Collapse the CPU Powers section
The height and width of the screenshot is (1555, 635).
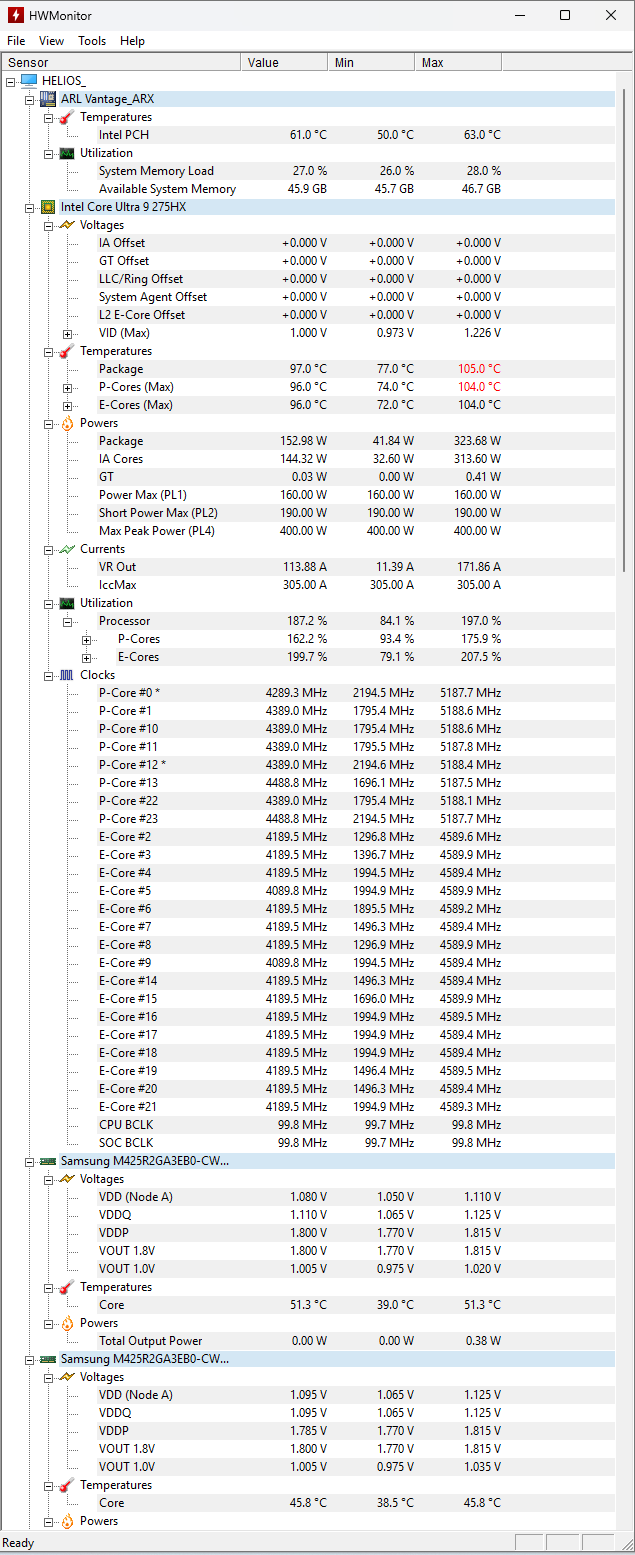[x=48, y=423]
